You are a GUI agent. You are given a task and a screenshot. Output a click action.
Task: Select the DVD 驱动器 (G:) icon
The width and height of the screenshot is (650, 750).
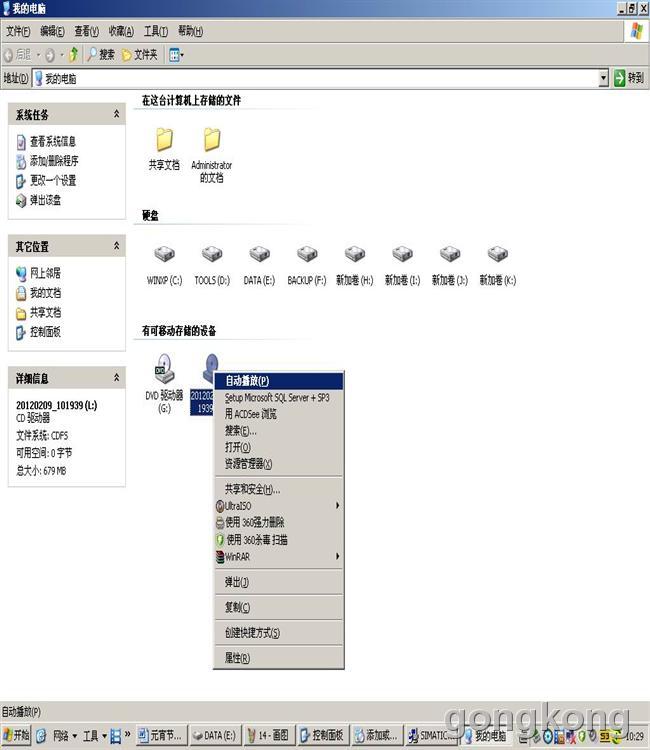point(164,370)
